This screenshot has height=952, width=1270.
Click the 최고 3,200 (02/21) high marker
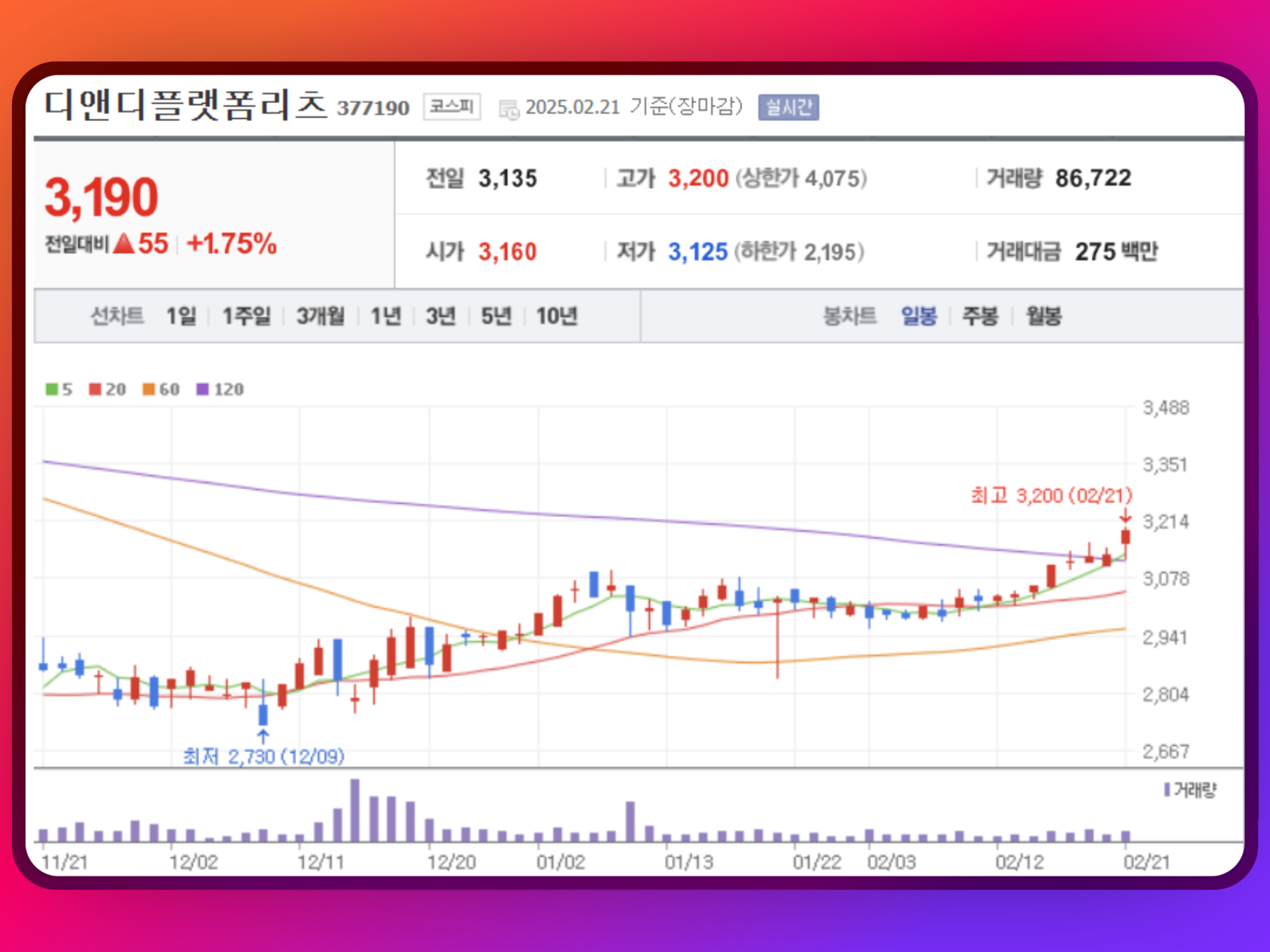1052,495
